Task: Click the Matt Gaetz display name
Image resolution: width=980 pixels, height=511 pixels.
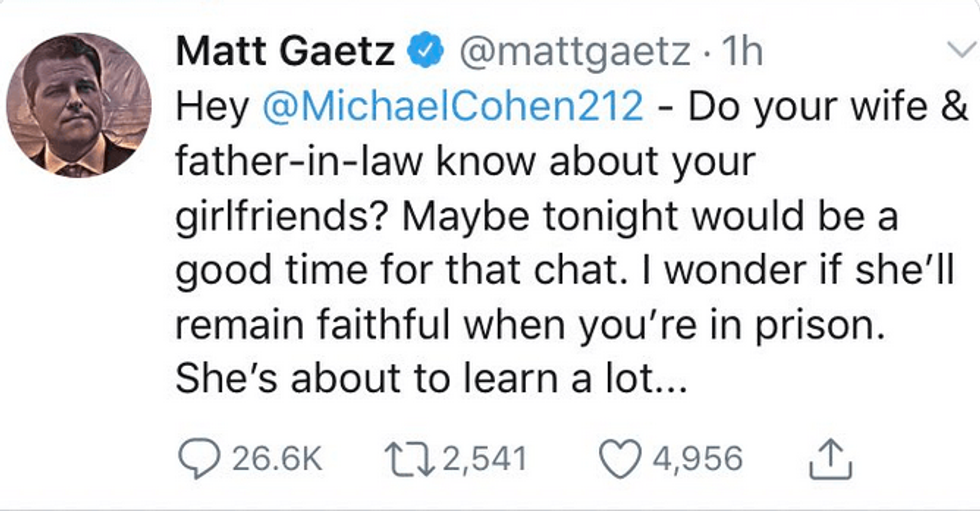Action: (x=285, y=52)
